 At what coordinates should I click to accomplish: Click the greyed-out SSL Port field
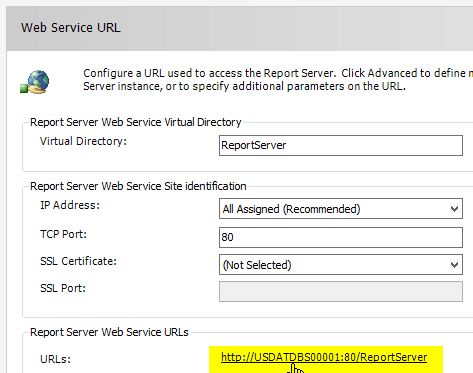pyautogui.click(x=341, y=291)
